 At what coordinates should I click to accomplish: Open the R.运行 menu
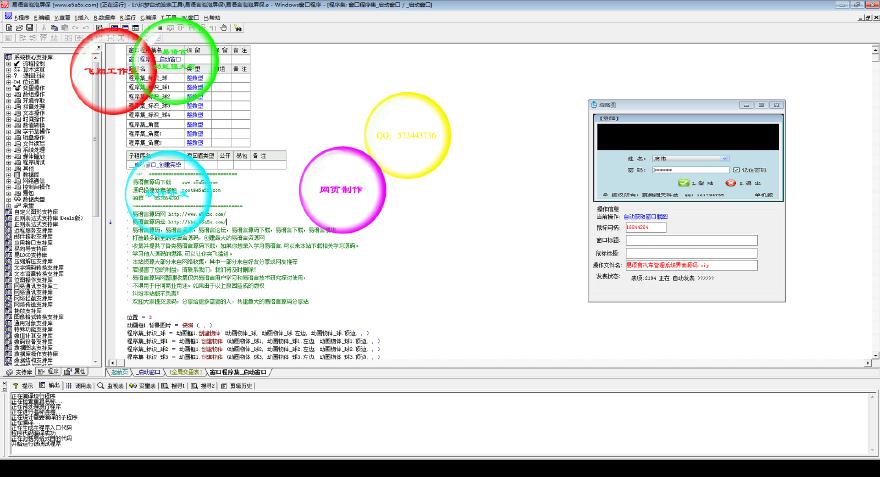[128, 18]
